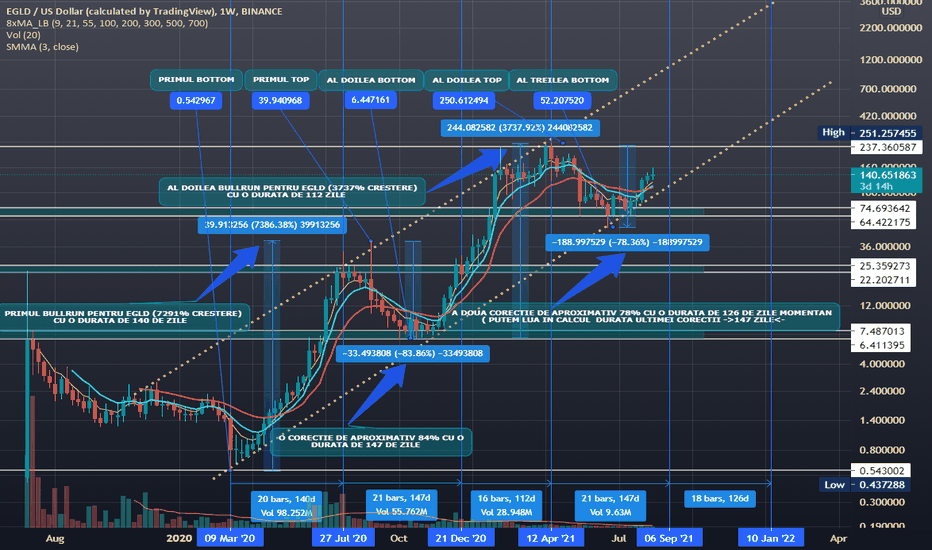Viewport: 932px width, 550px height.
Task: Click the 21 bars, 147d Vol 55.762M label
Action: (x=401, y=505)
